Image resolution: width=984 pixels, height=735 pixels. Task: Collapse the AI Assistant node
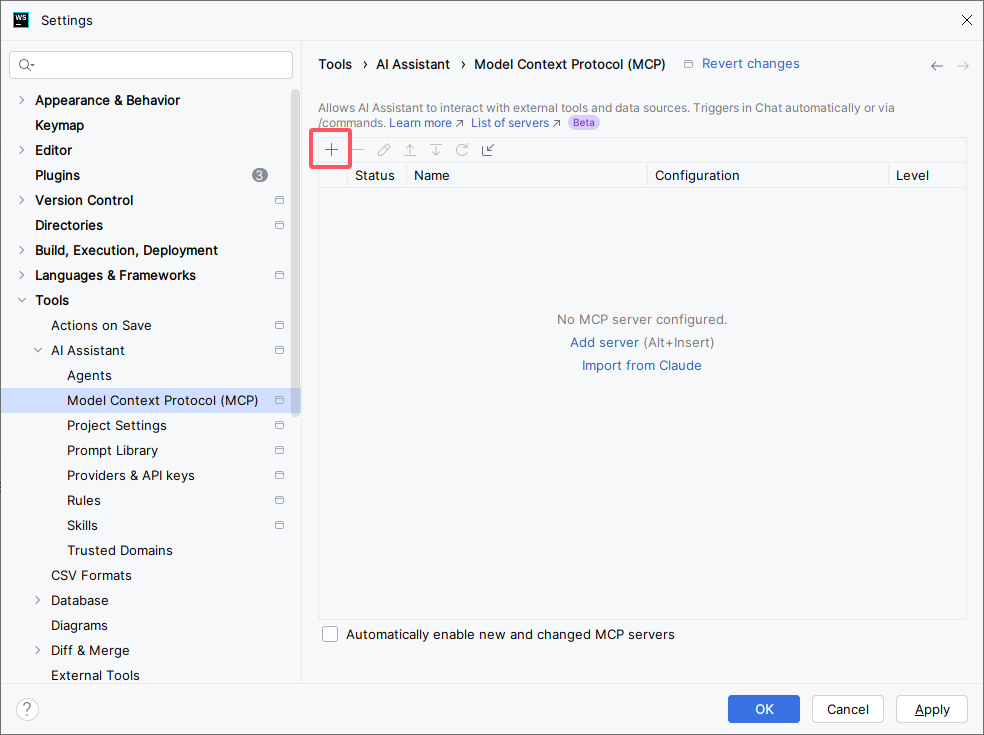tap(38, 350)
